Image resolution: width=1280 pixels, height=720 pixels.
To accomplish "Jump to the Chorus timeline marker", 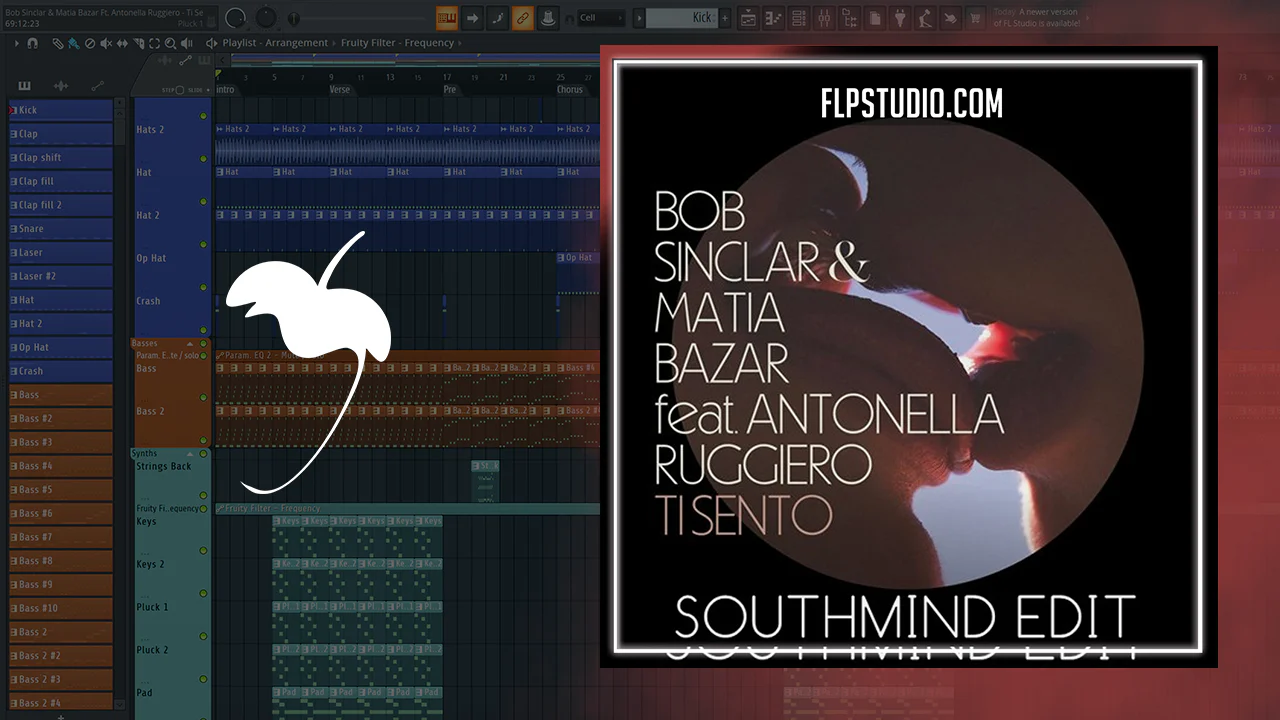I will click(570, 90).
